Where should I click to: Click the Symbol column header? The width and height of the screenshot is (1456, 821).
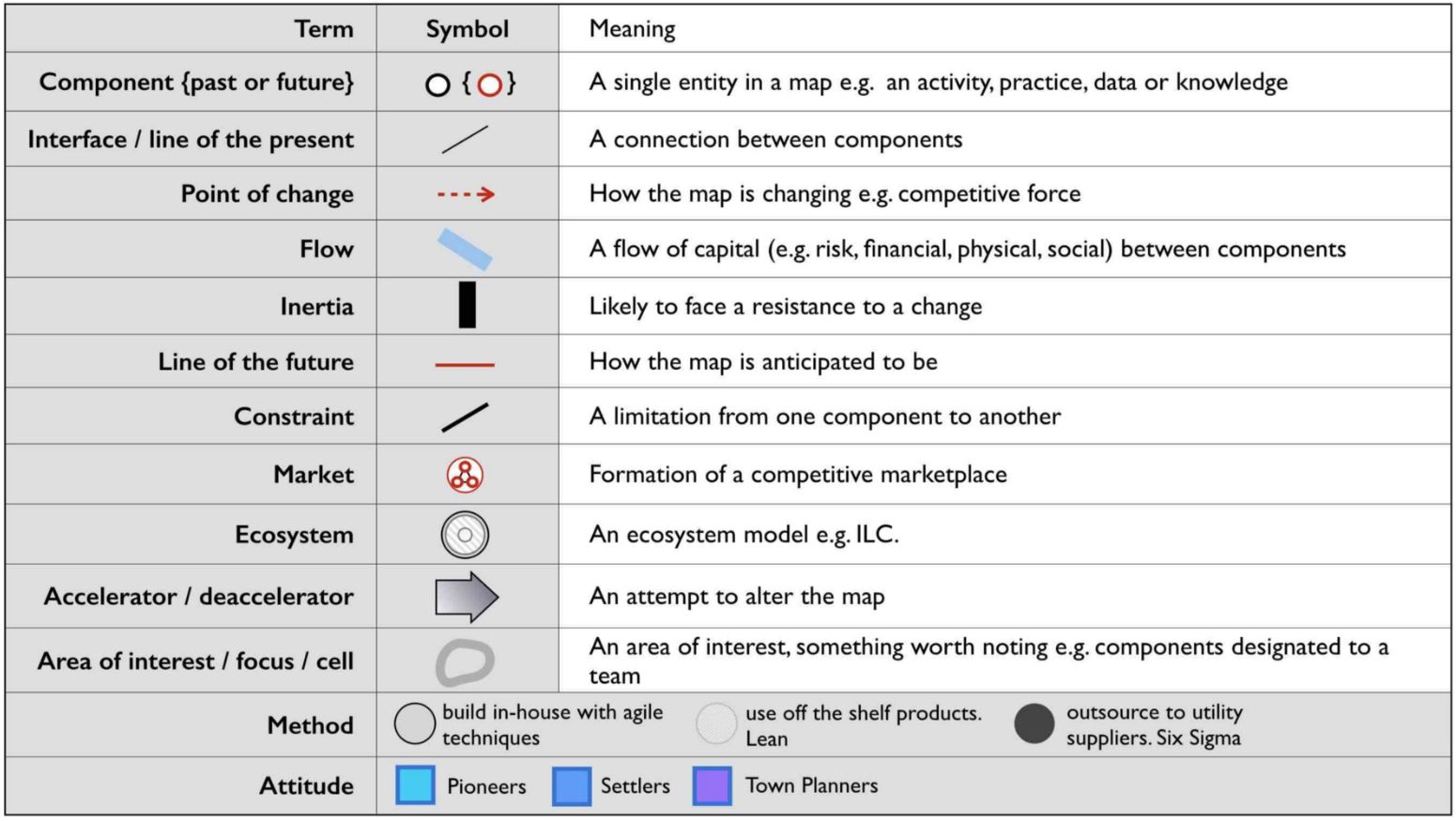(467, 29)
